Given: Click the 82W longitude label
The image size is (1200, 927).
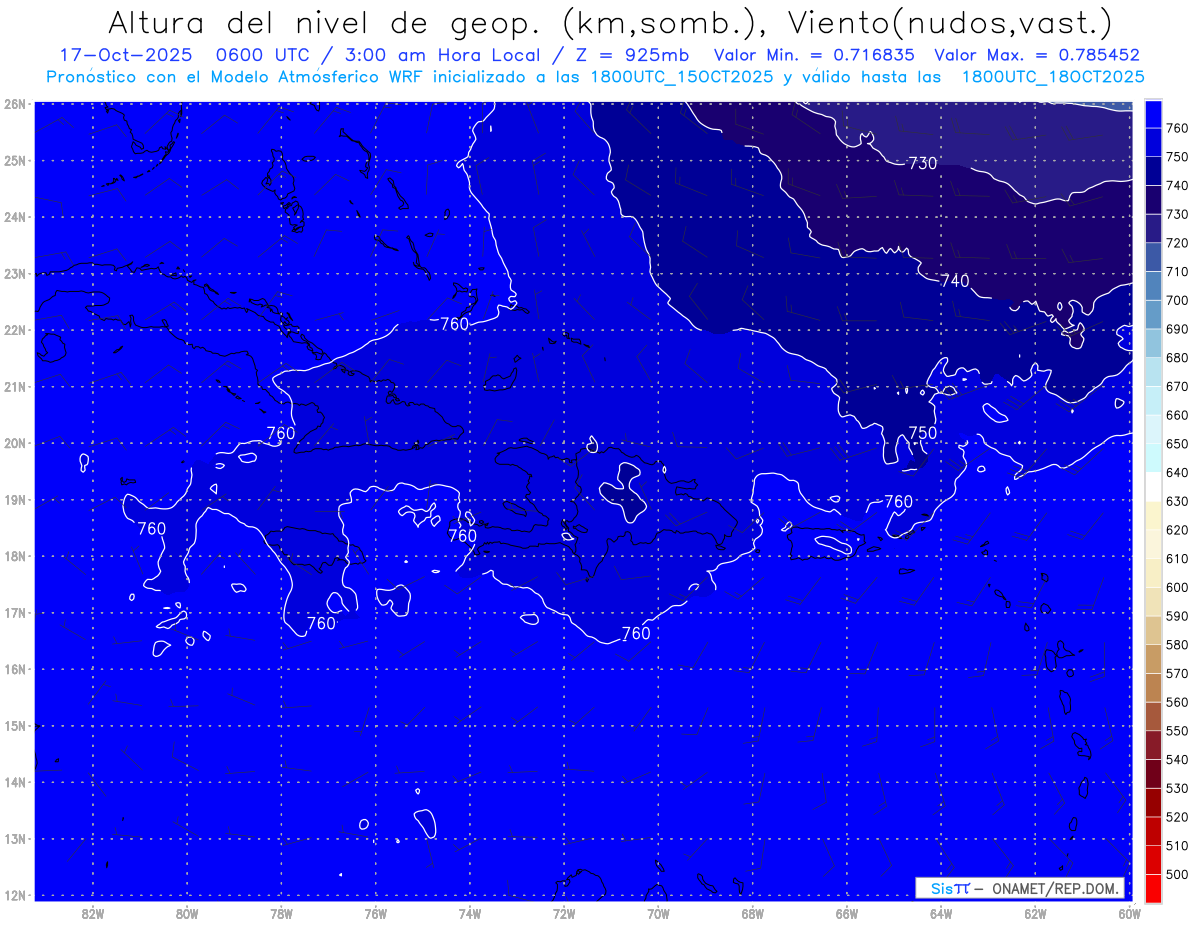Looking at the screenshot, I should coord(92,913).
